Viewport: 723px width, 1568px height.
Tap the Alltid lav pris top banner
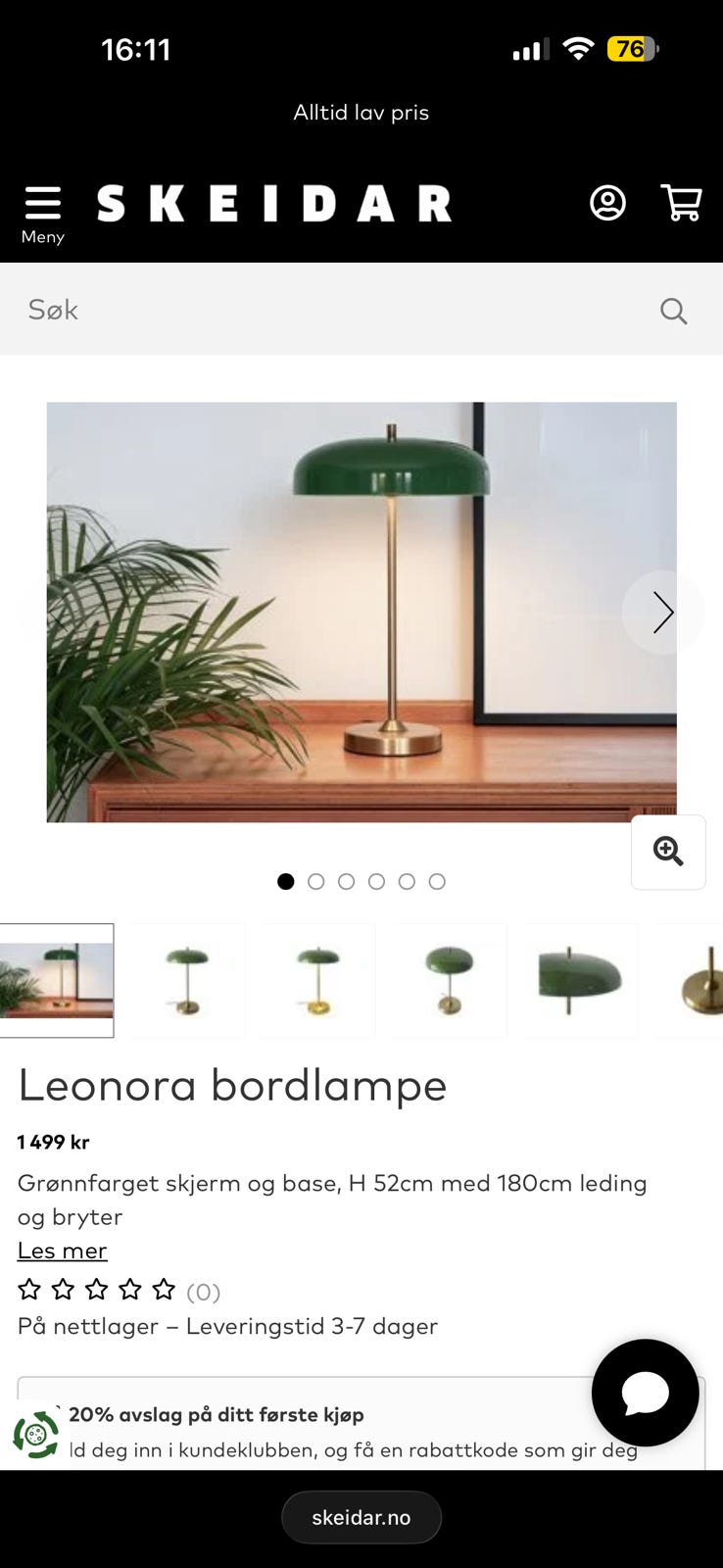(361, 113)
